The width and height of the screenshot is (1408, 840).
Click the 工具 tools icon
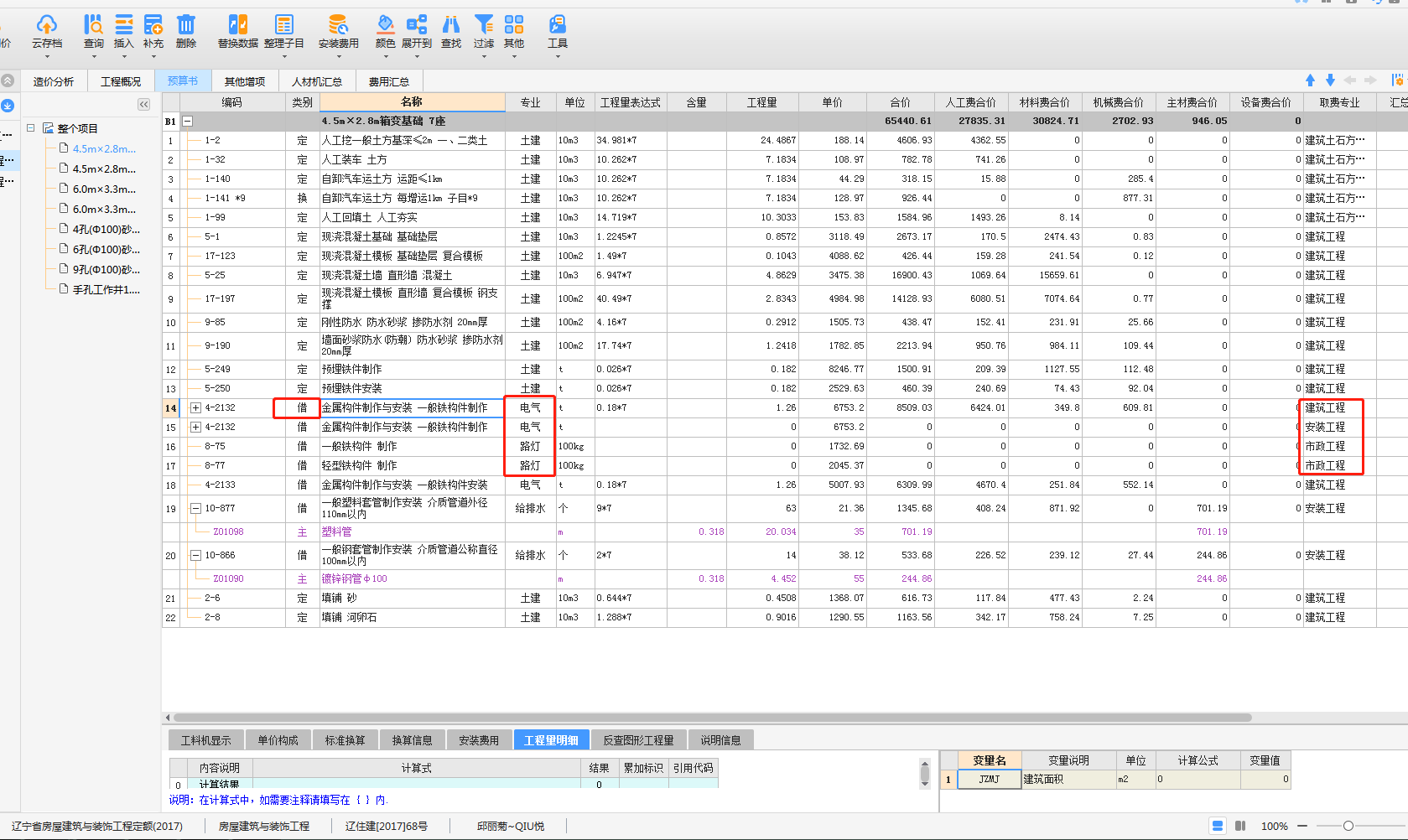[x=558, y=24]
